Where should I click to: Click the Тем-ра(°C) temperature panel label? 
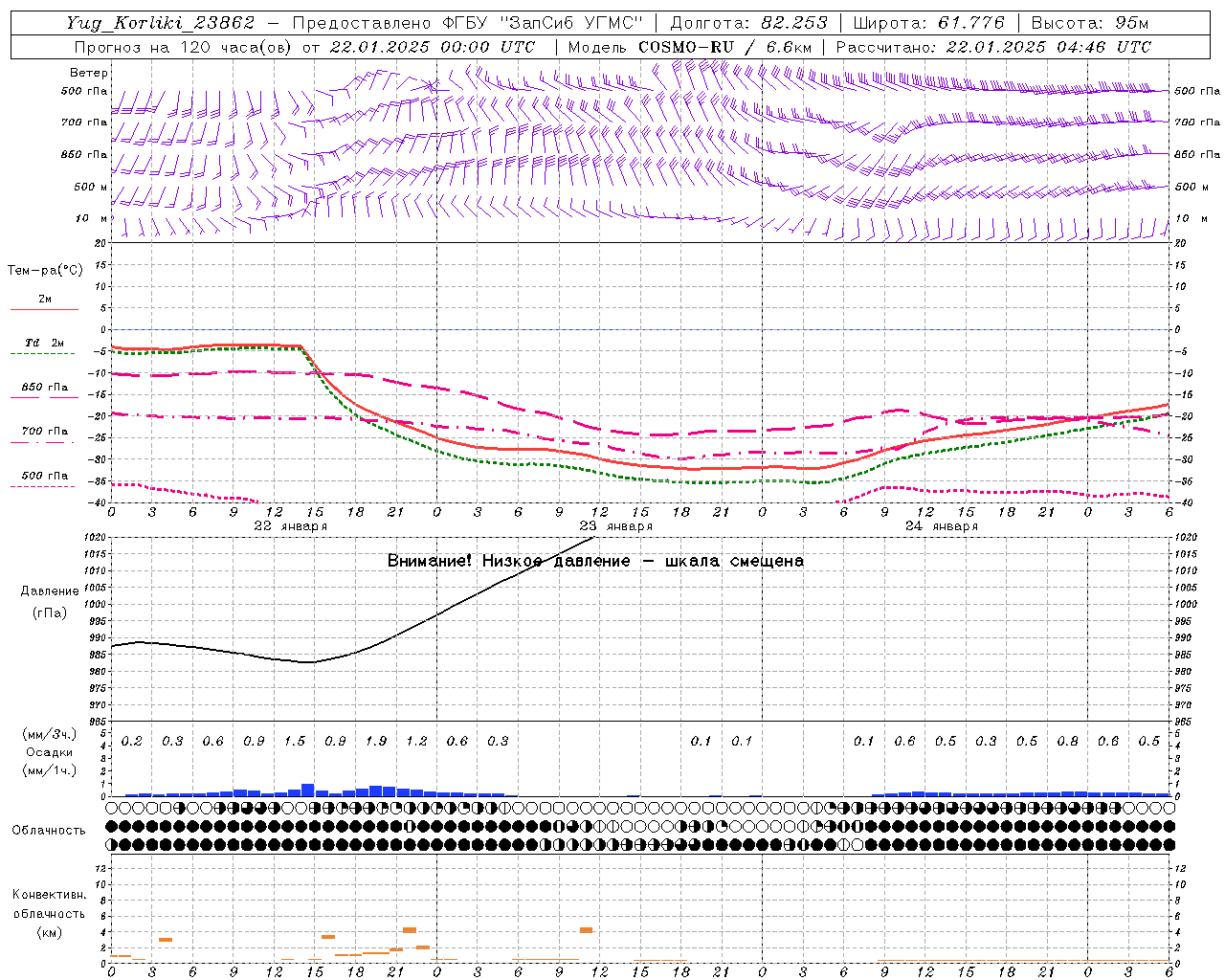(x=45, y=271)
